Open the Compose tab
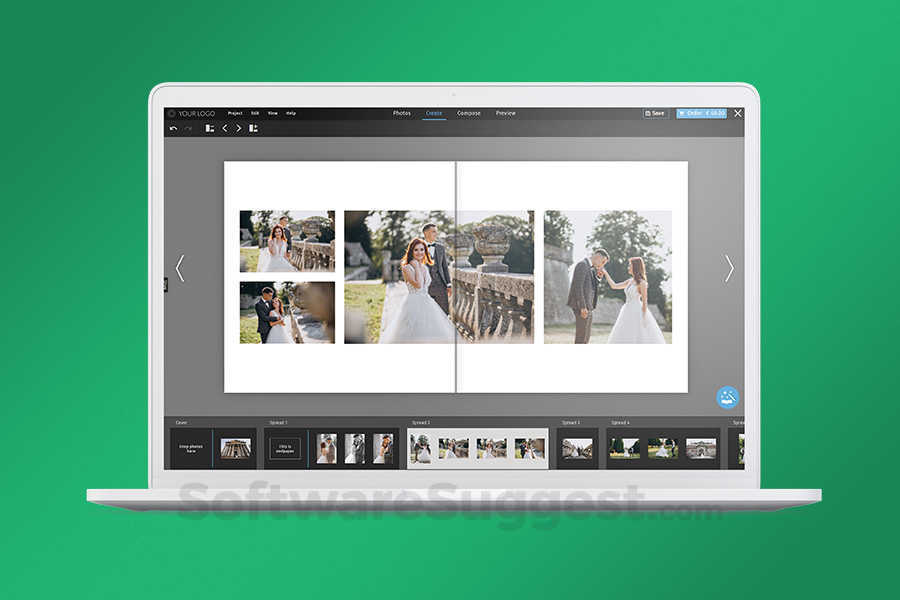This screenshot has width=900, height=600. click(469, 113)
